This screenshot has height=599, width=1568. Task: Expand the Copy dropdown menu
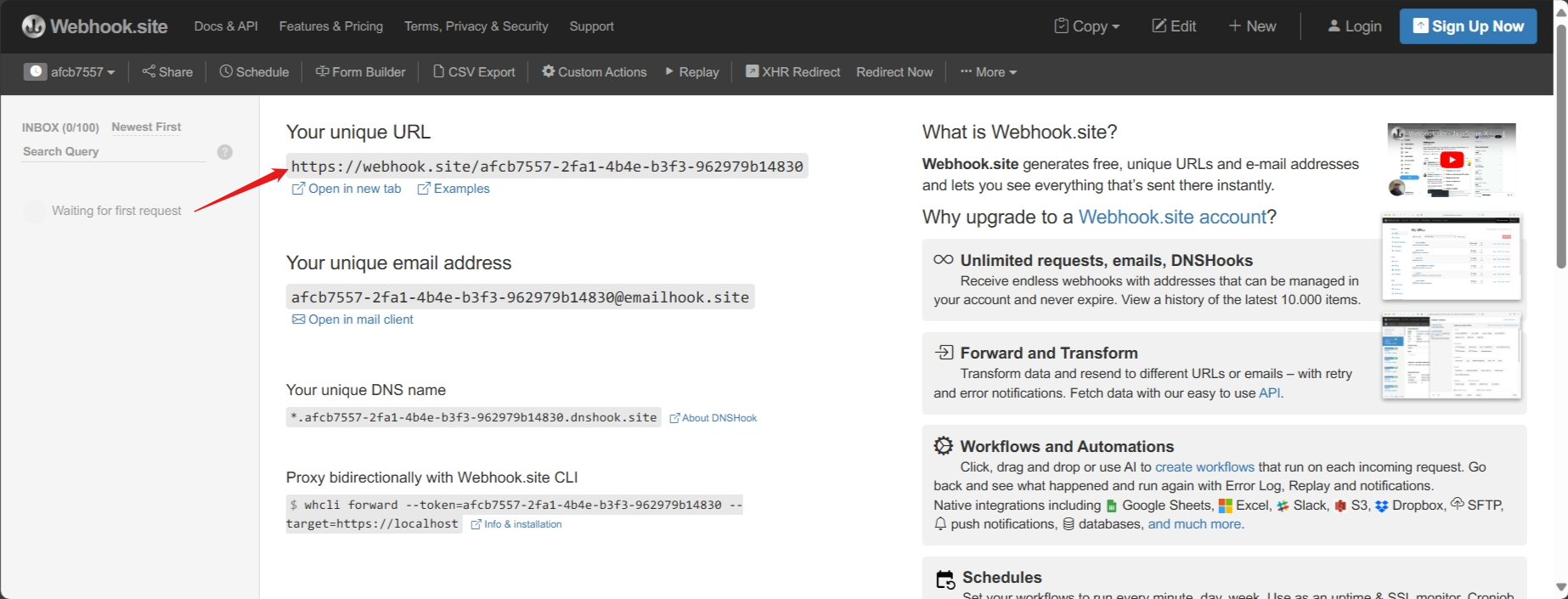[x=1087, y=26]
